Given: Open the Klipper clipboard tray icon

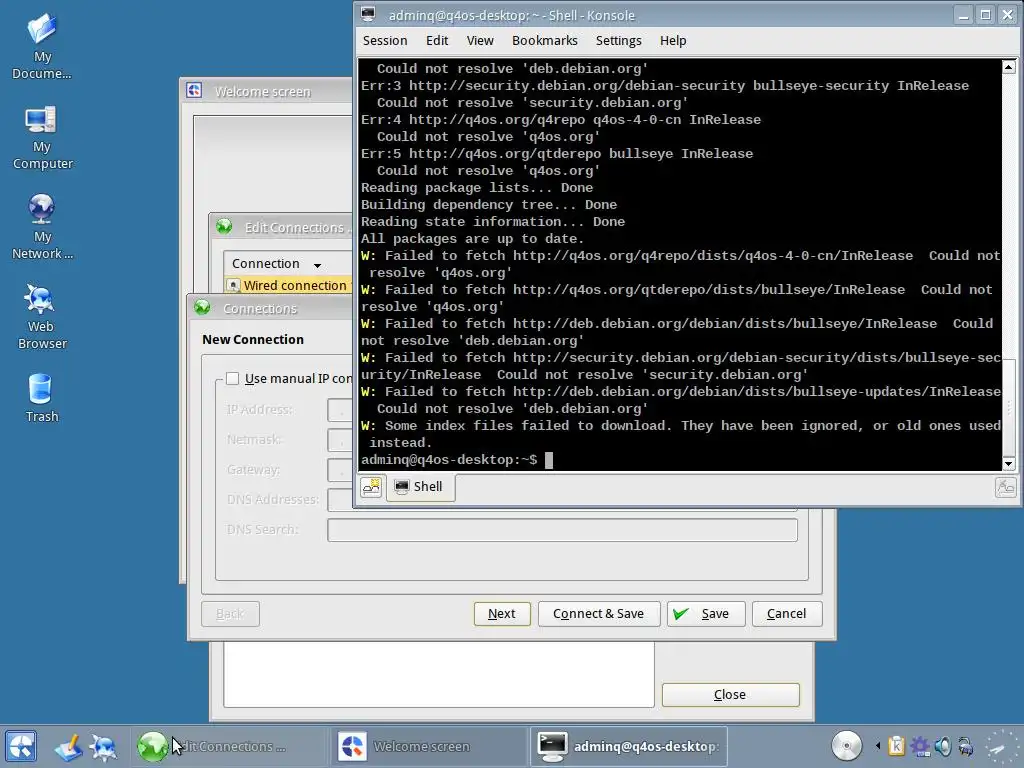Looking at the screenshot, I should [897, 746].
